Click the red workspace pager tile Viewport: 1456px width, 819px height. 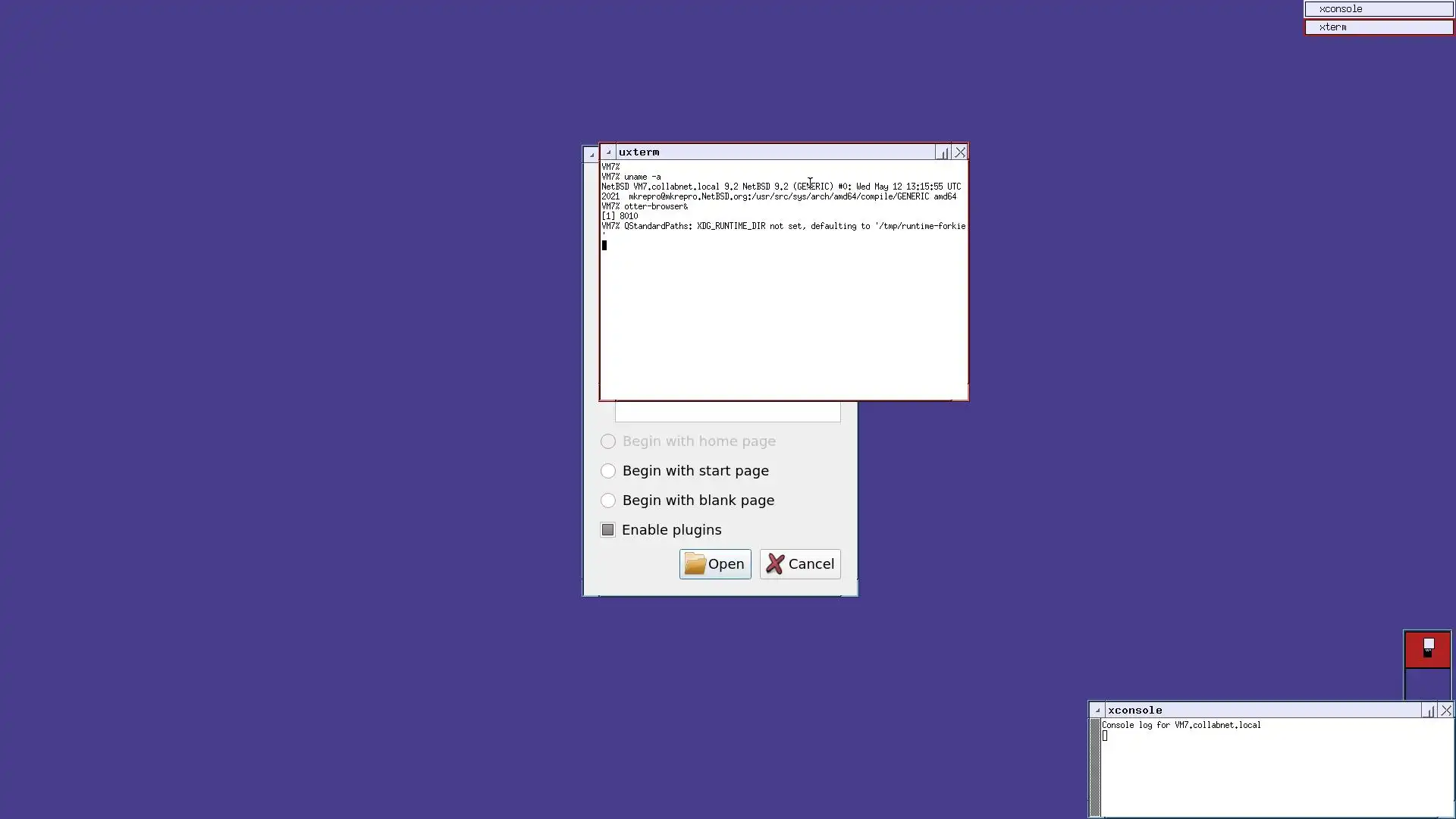click(x=1427, y=649)
